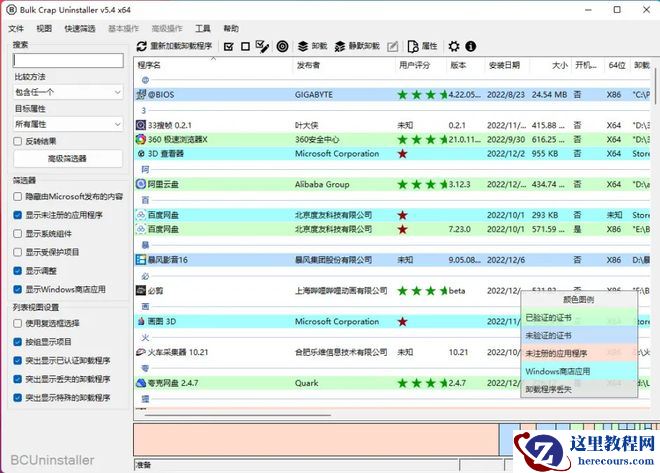Screen dimensions: 660x473
Task: Click the 火车采集器 app icon
Action: coord(141,352)
